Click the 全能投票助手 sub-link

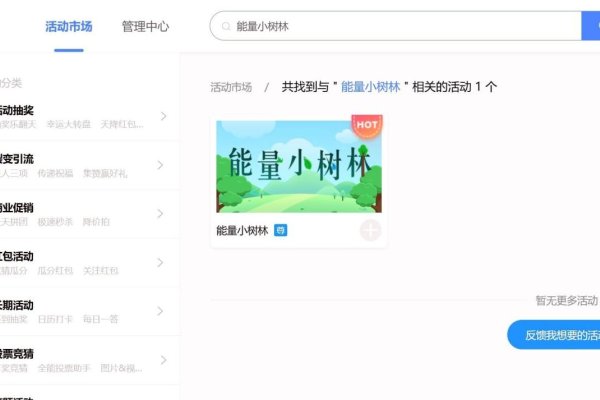click(64, 368)
